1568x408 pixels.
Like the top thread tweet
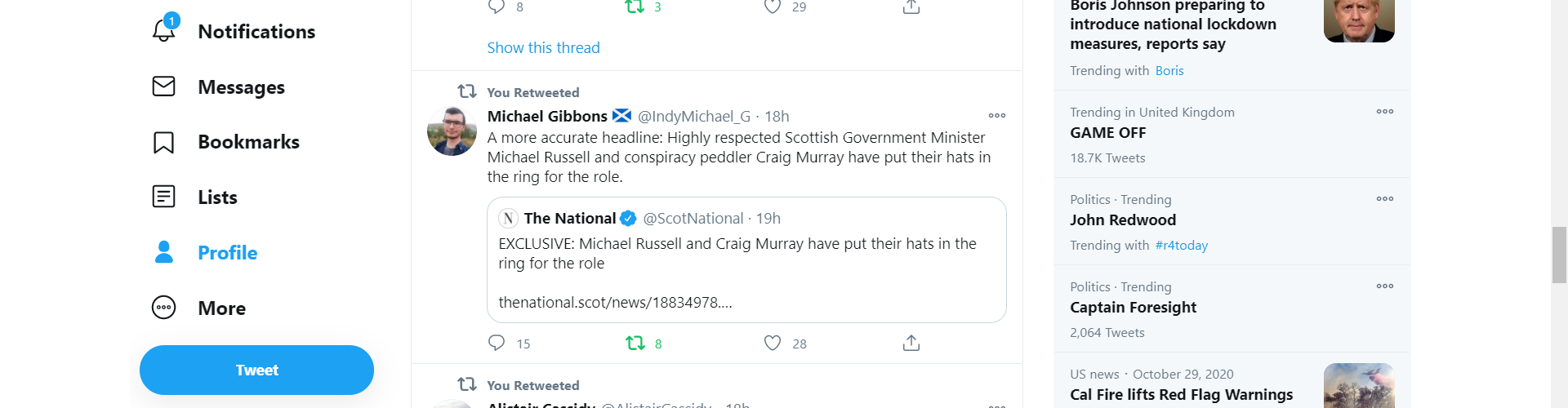[x=773, y=7]
